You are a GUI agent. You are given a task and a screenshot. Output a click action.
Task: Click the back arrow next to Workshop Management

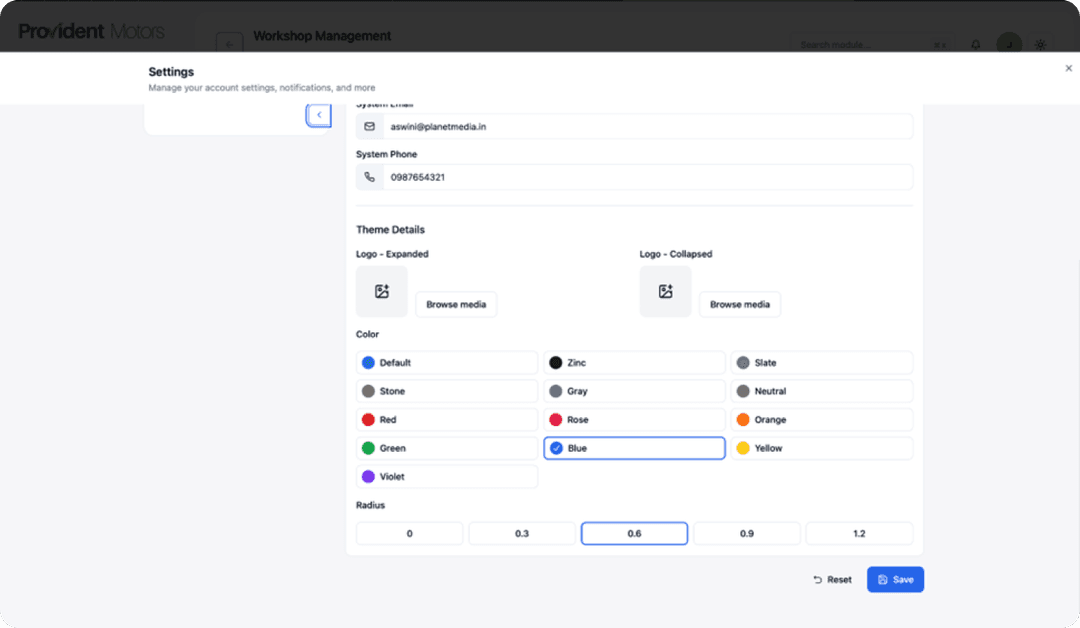pos(230,44)
